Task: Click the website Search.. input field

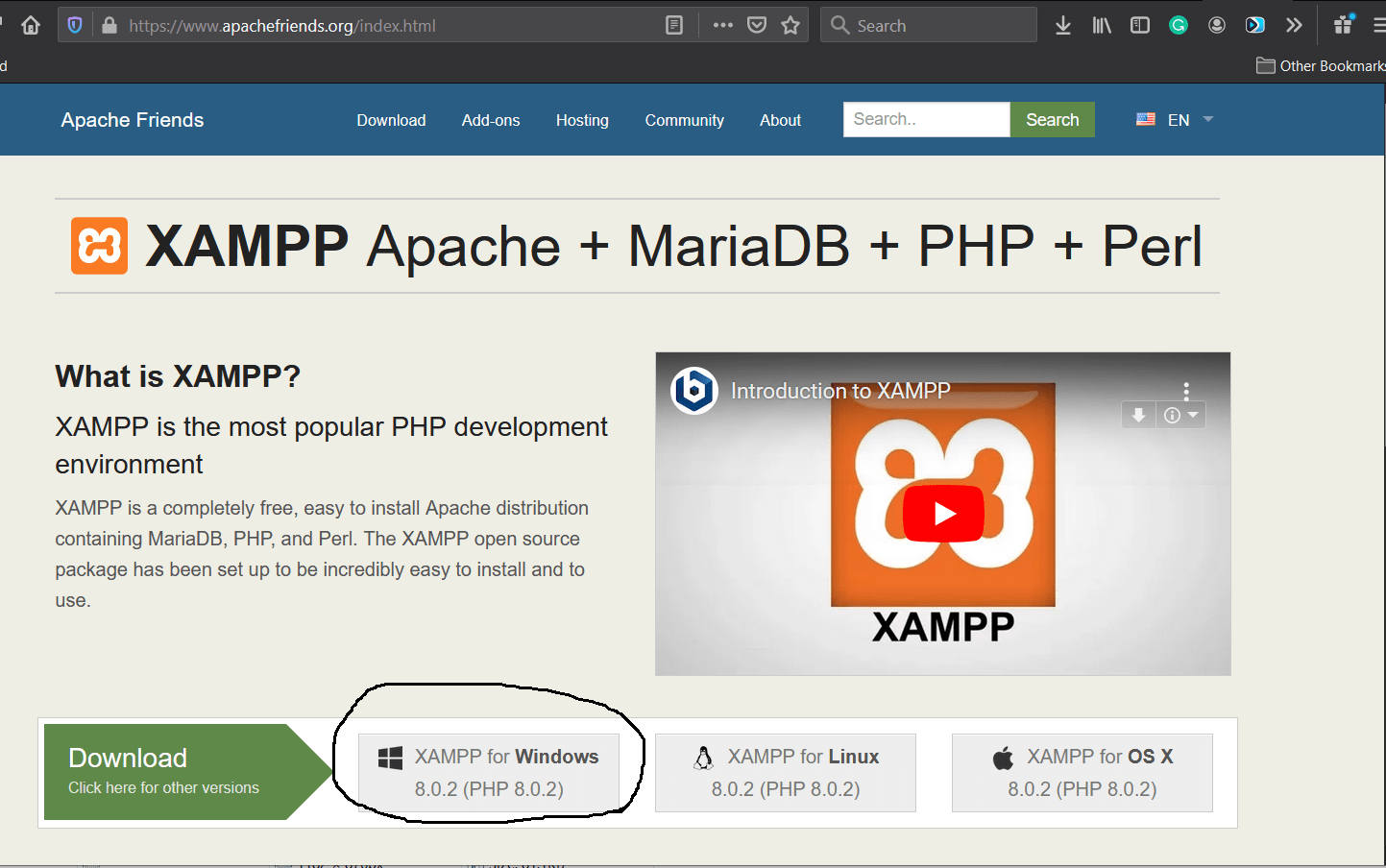Action: [927, 119]
